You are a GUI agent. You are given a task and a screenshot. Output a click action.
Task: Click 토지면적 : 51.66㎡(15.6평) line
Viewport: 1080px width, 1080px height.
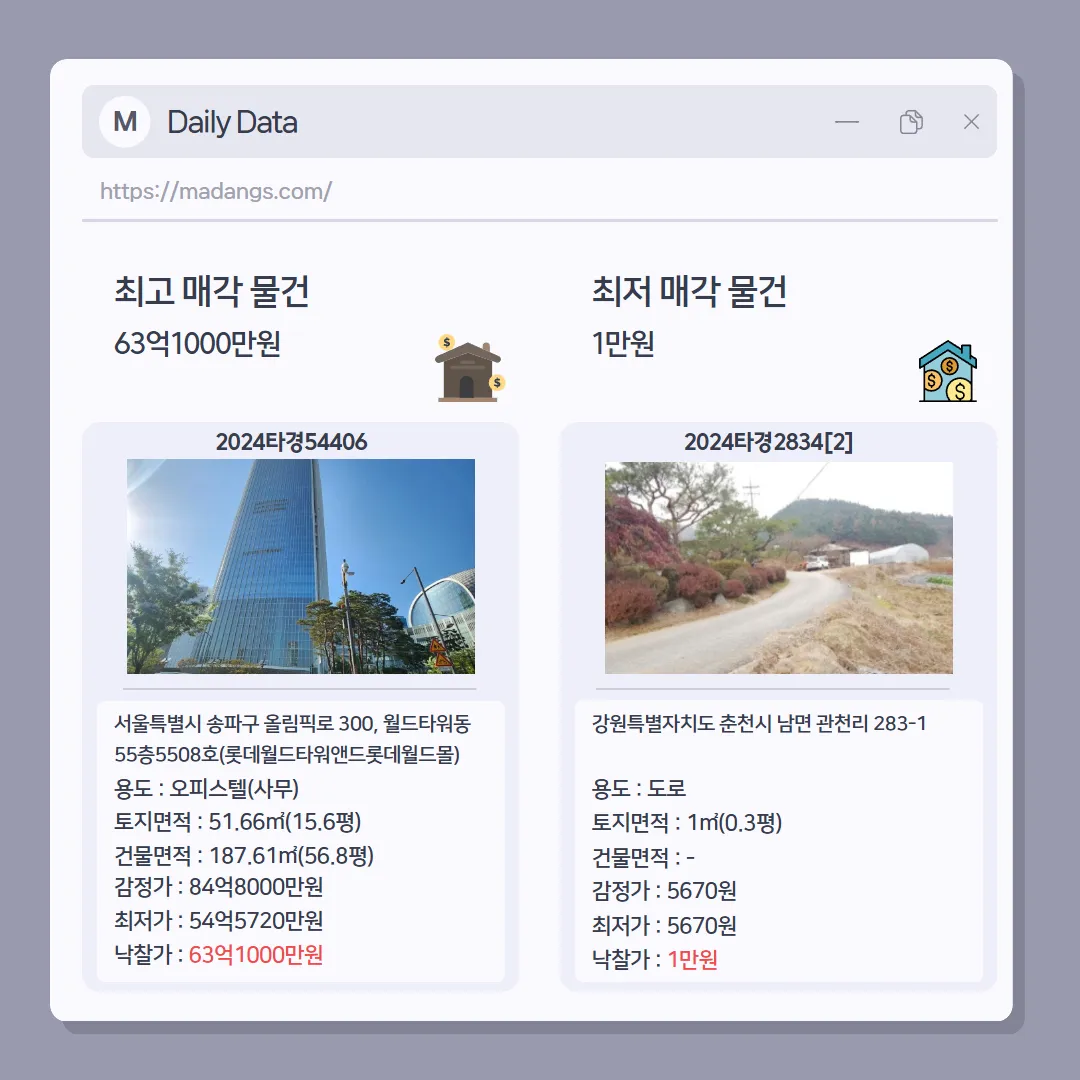pos(238,821)
